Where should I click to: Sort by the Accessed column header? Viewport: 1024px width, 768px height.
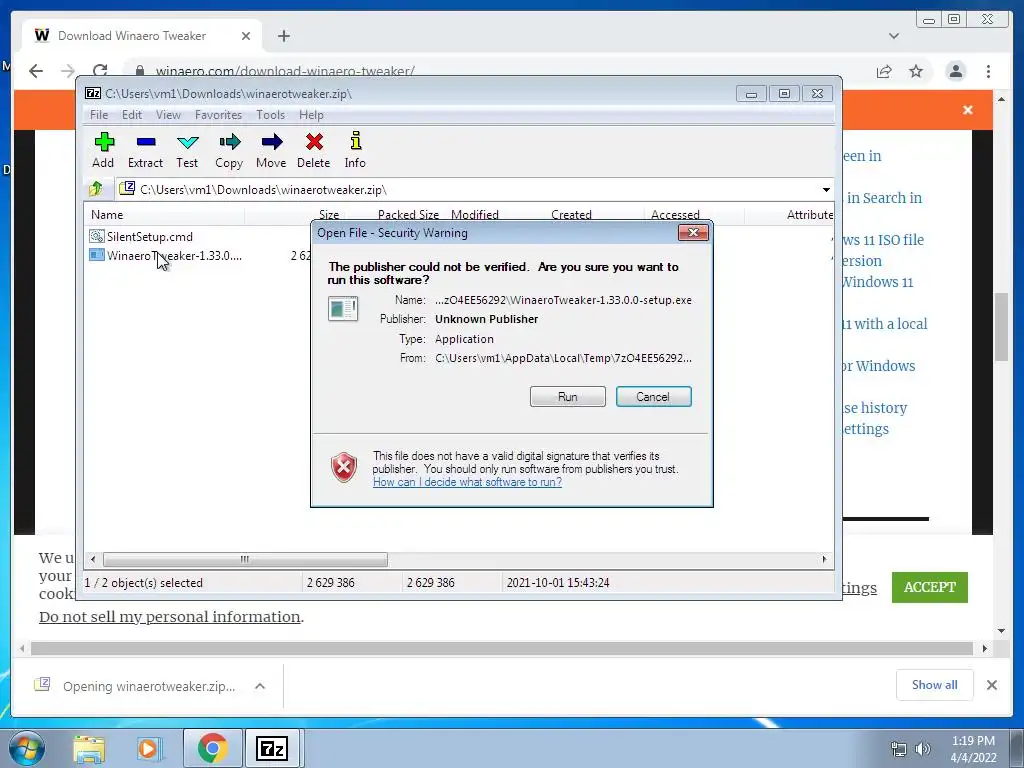[x=675, y=214]
